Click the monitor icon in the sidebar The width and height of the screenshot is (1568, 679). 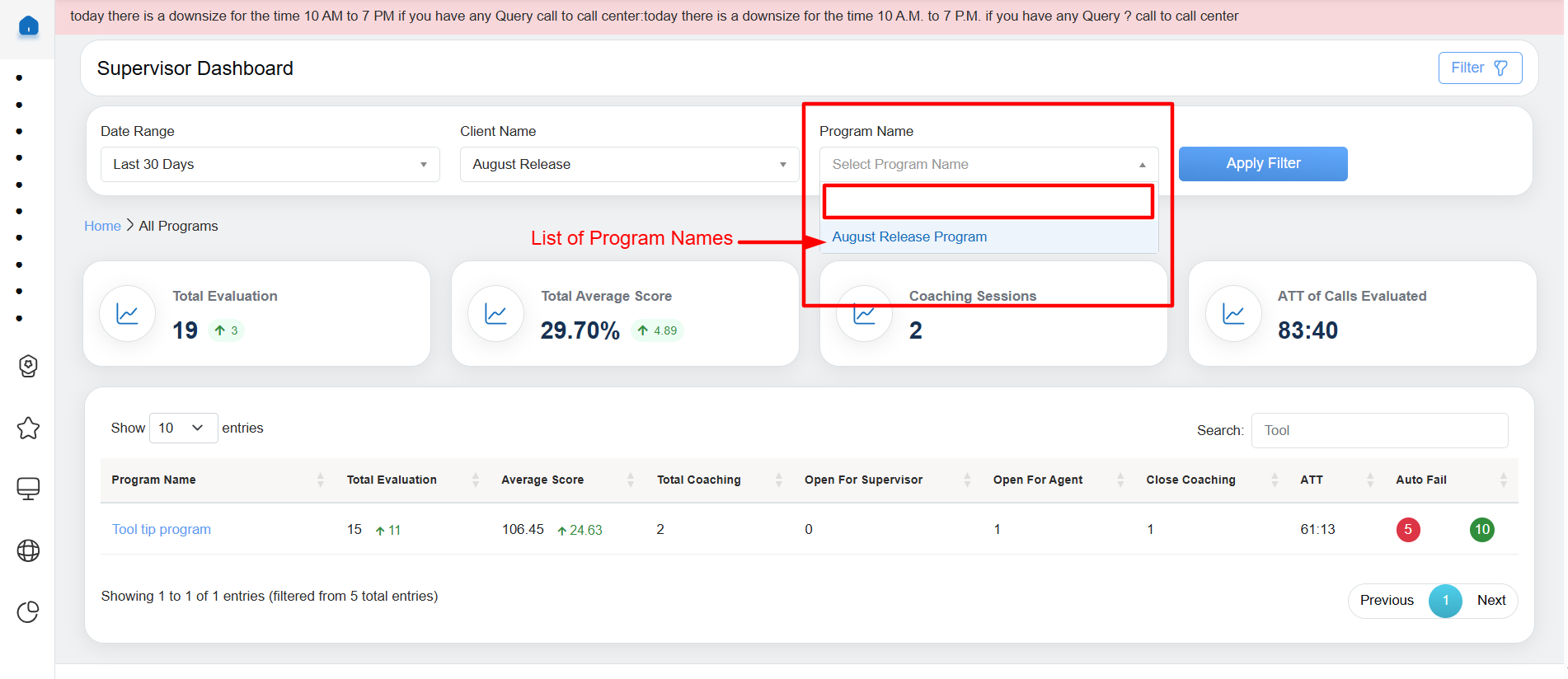(x=28, y=489)
